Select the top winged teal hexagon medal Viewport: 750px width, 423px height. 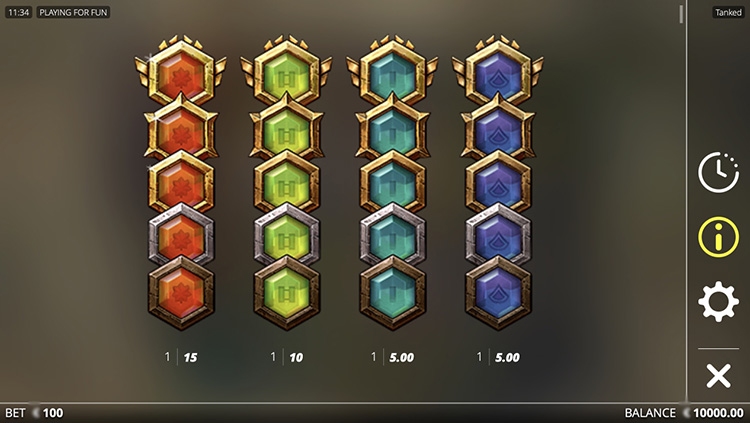click(392, 71)
